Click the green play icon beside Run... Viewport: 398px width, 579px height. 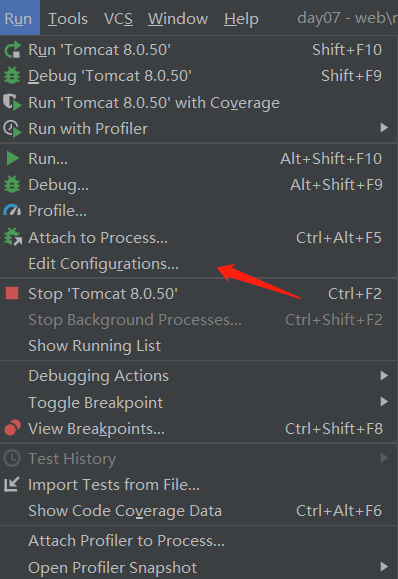[12, 158]
